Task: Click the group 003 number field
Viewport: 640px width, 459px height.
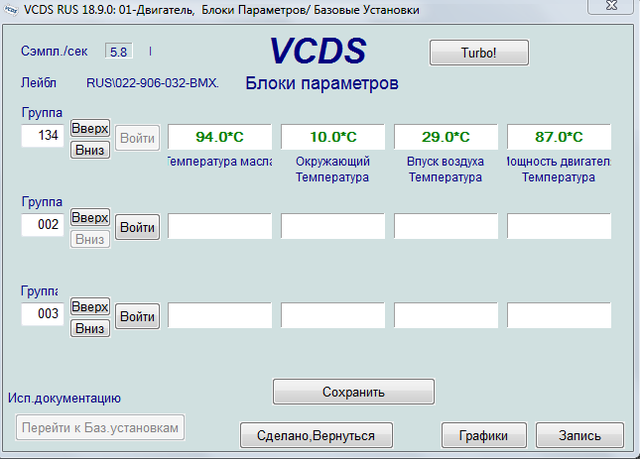Action: click(43, 314)
